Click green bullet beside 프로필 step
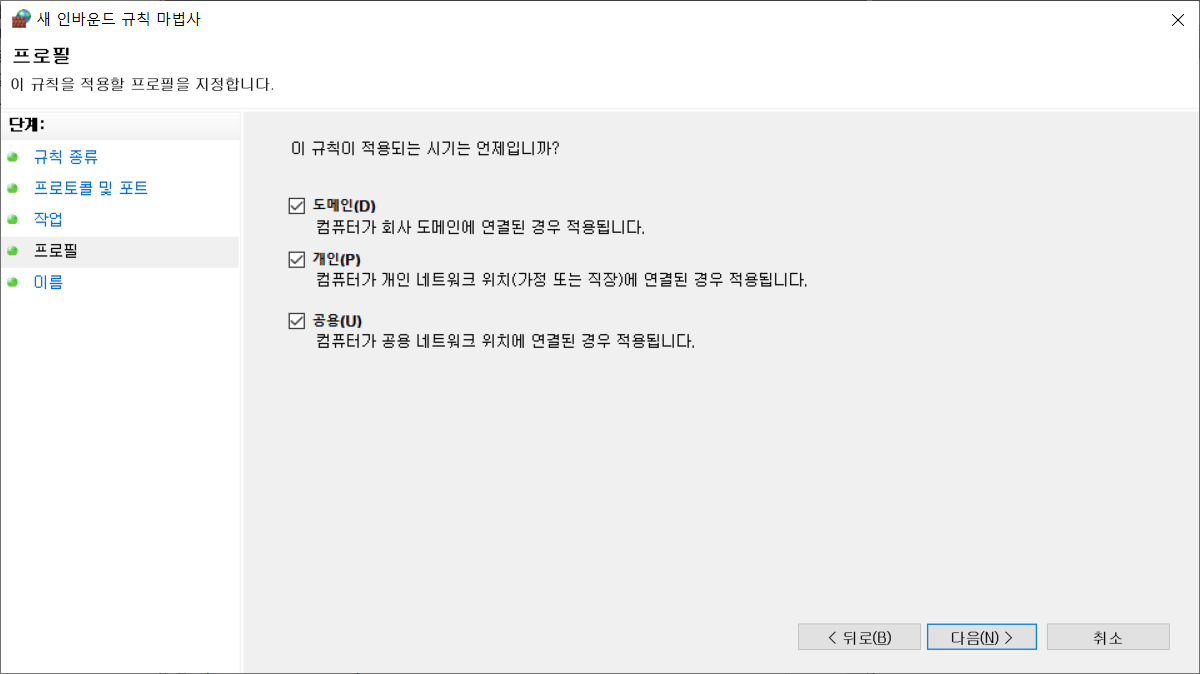 tap(13, 251)
